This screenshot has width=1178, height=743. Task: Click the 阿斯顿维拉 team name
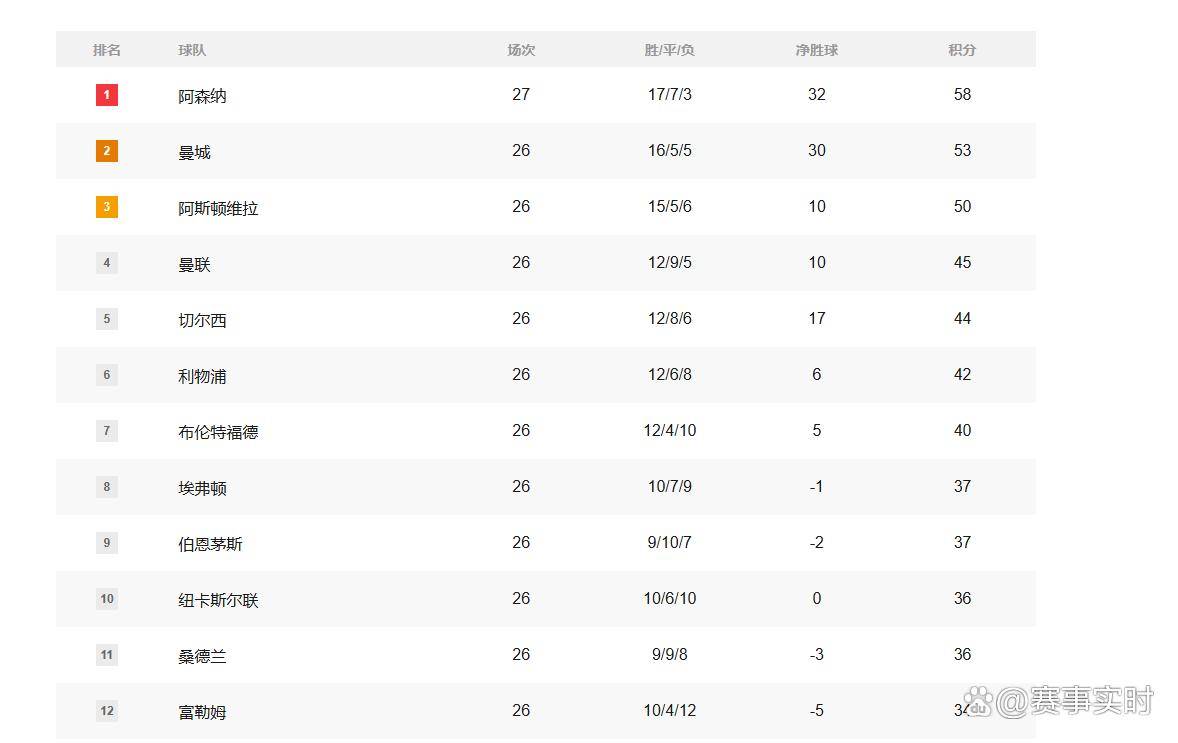pyautogui.click(x=218, y=208)
